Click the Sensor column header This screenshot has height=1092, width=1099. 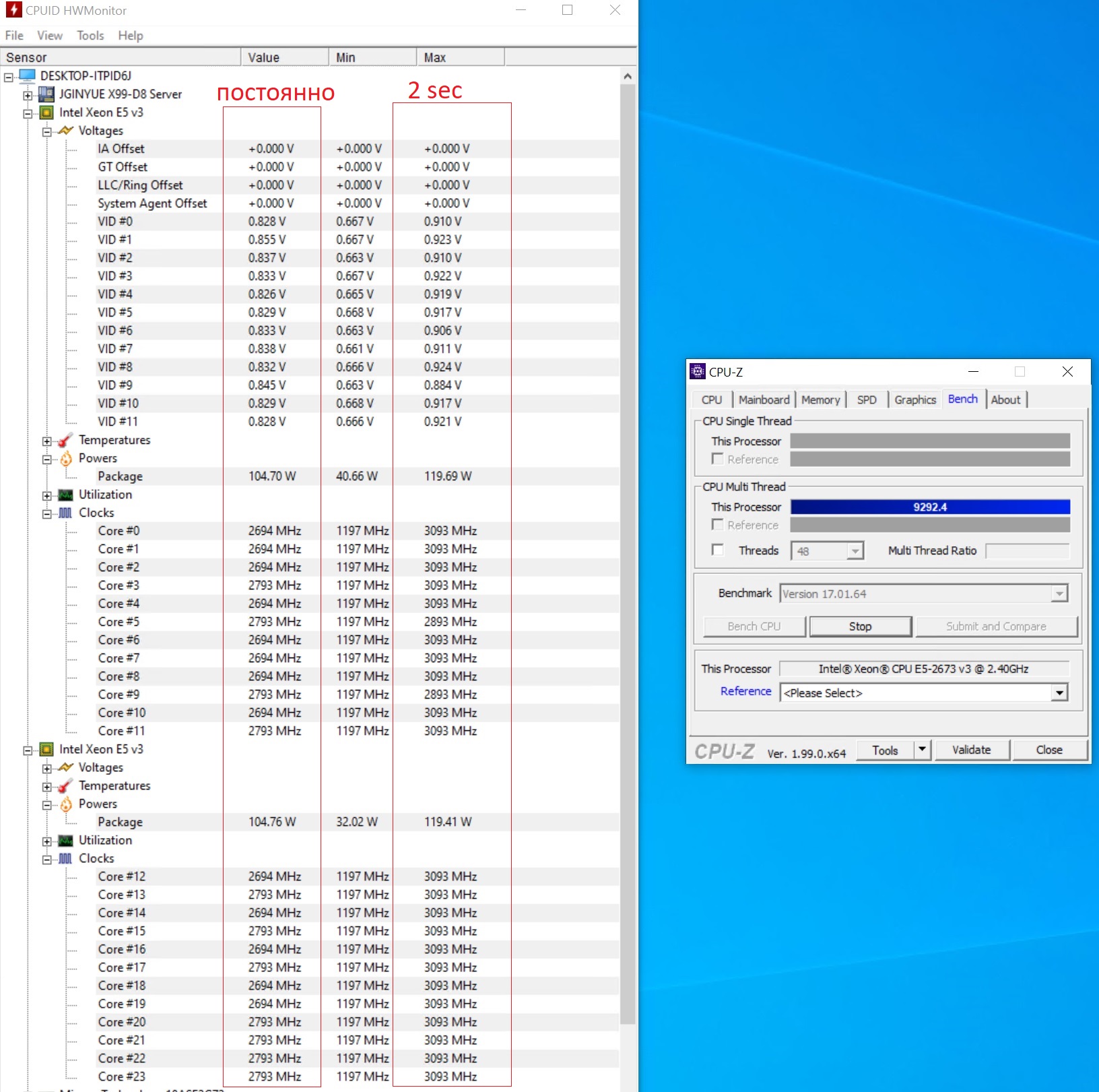121,57
